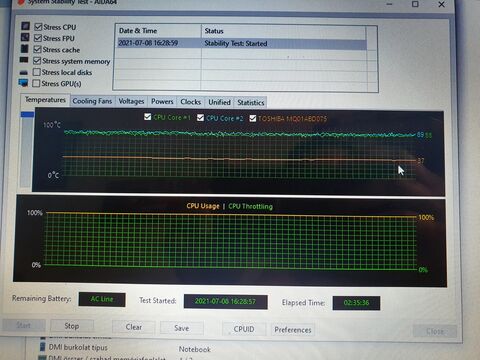Click the FPU icon beside Stress FPU
Image resolution: width=480 pixels, height=360 pixels.
pos(25,37)
